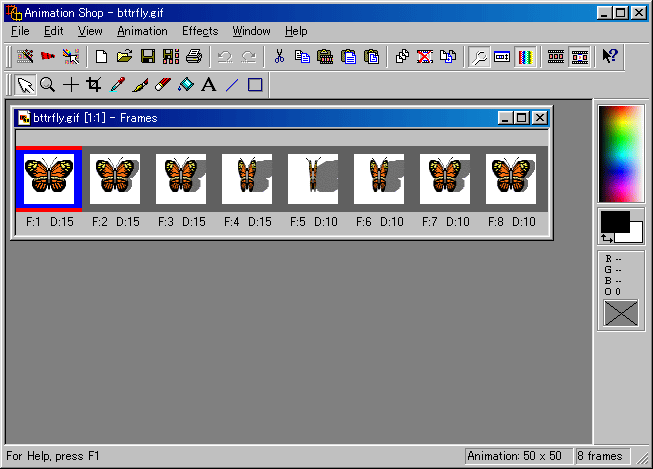653x469 pixels.
Task: Select frame F:6 butterfly thumbnail
Action: [379, 179]
